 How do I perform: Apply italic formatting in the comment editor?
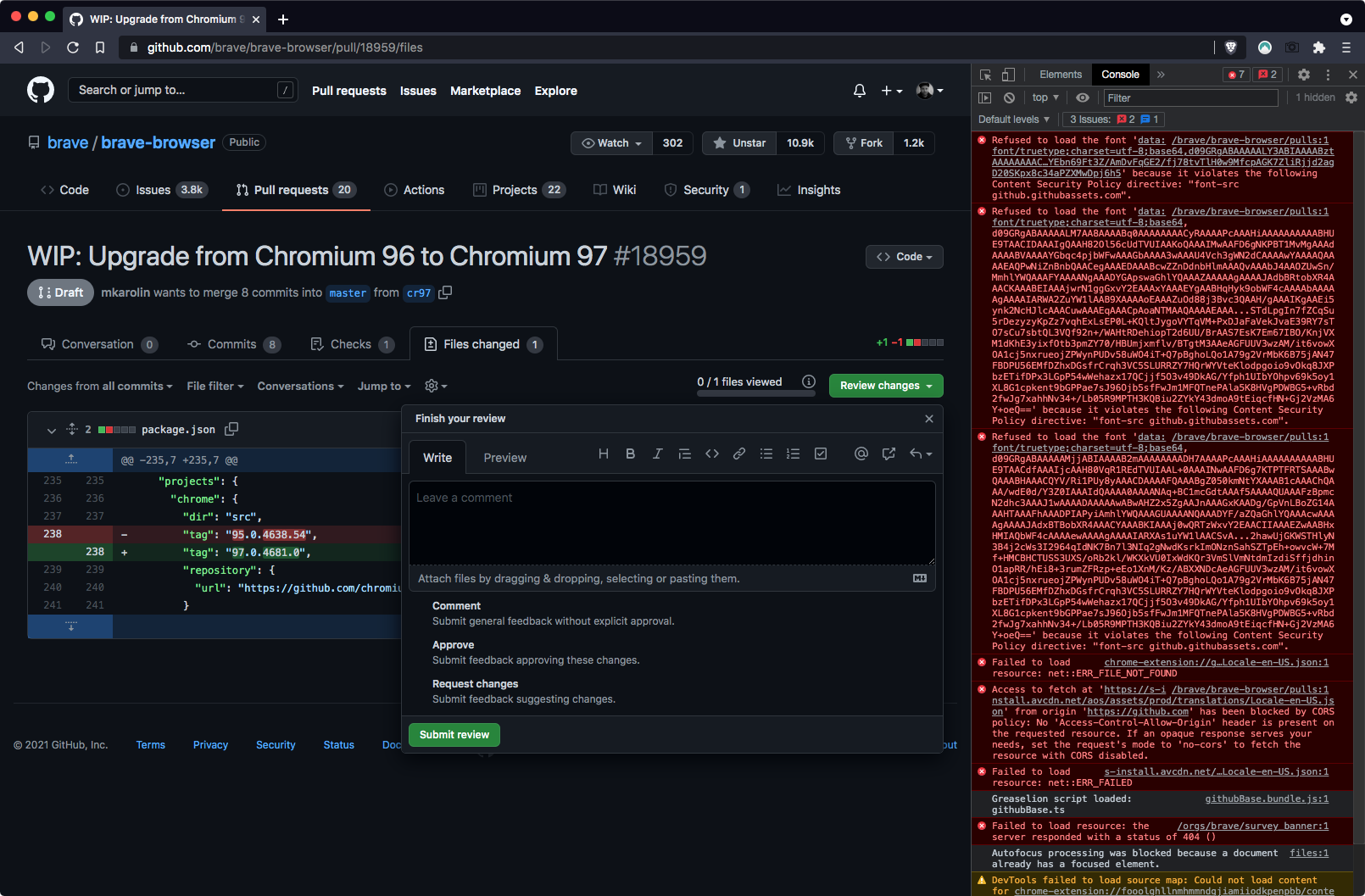click(658, 454)
